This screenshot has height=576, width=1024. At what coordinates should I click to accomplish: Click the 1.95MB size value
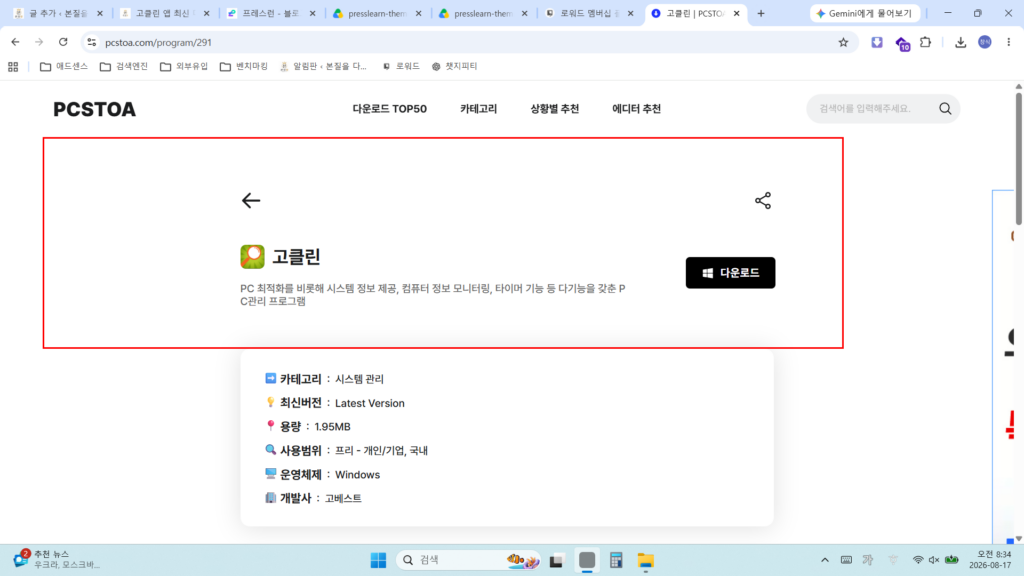click(332, 426)
